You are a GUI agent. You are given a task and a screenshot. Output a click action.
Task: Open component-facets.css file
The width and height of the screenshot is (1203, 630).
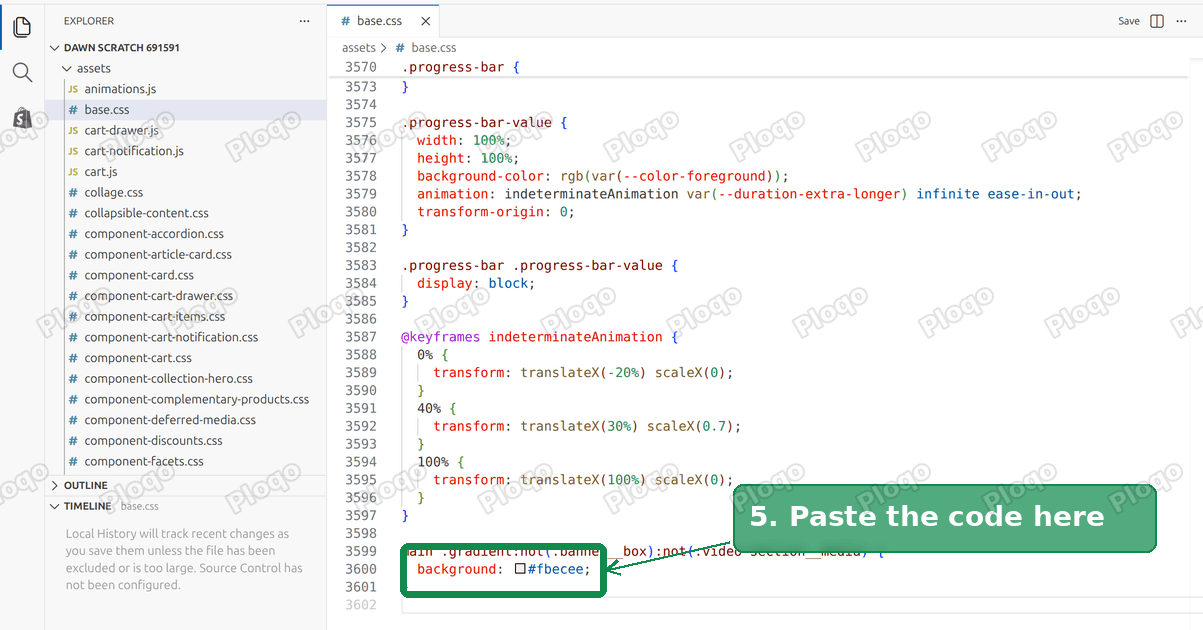point(186,461)
